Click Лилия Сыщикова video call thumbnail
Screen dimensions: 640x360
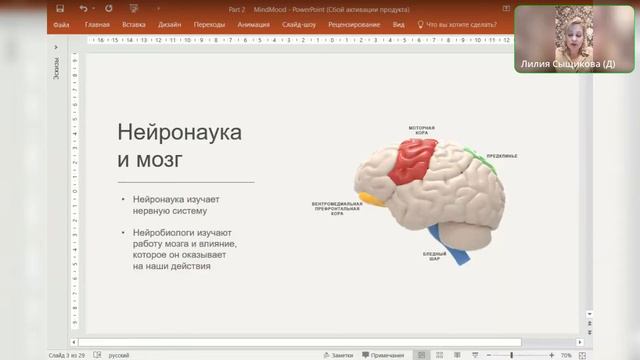point(575,39)
